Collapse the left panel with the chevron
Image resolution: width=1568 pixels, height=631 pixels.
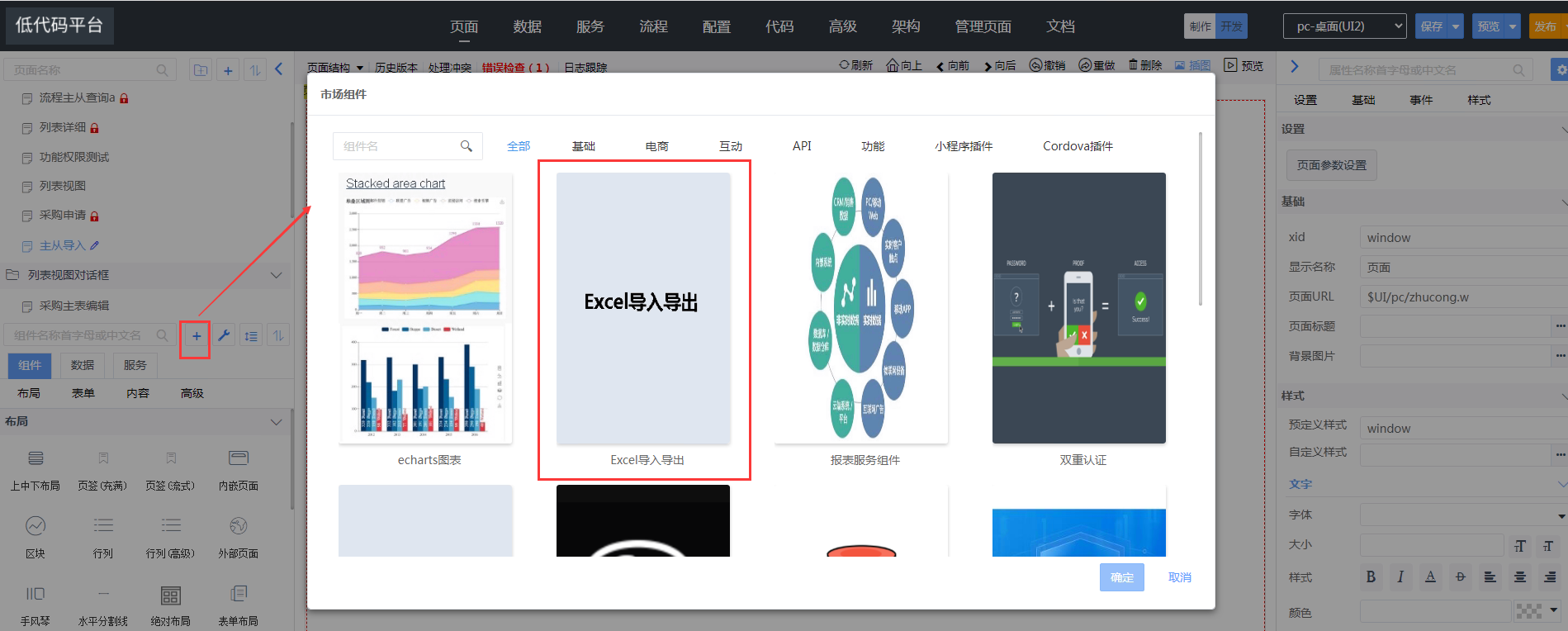(279, 69)
